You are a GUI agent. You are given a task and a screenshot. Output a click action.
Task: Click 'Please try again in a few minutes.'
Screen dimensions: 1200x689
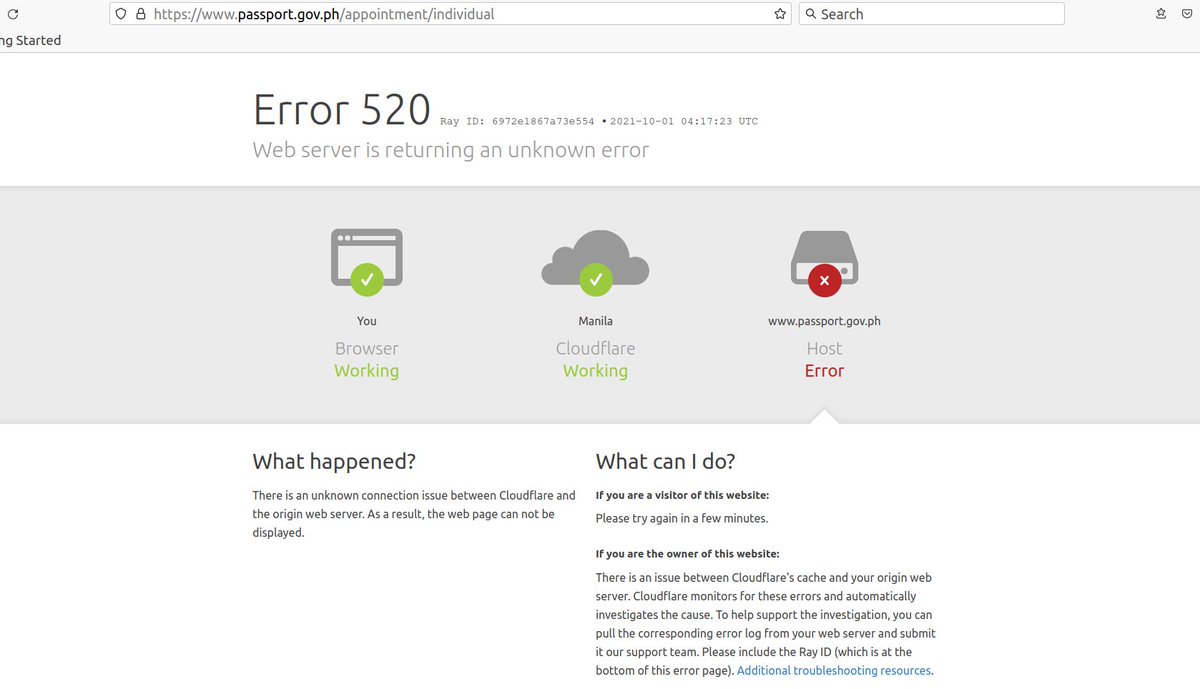[682, 519]
